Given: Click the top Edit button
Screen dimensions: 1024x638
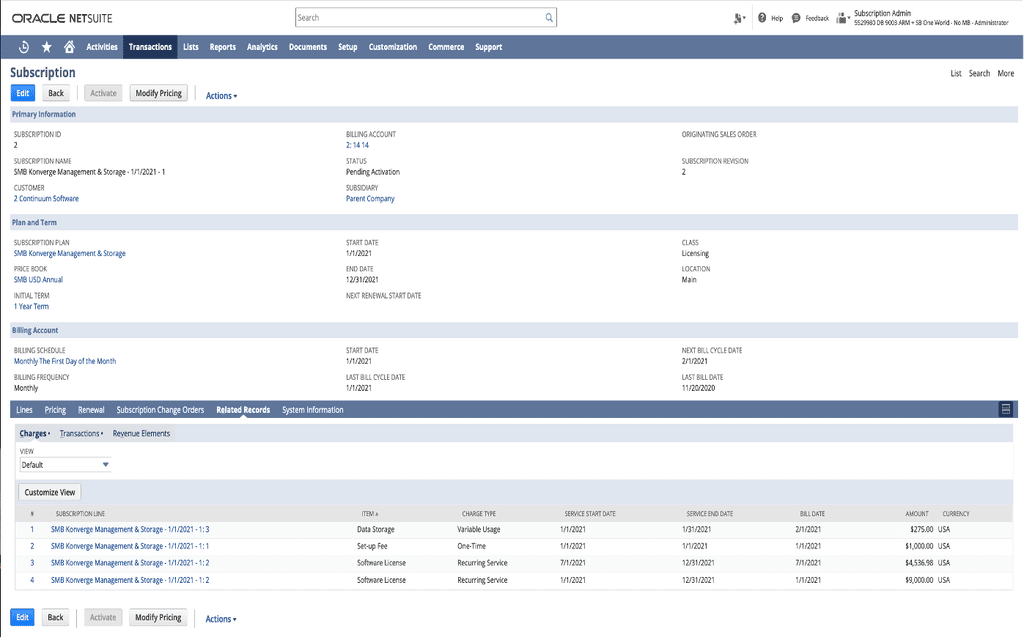Looking at the screenshot, I should pos(23,93).
